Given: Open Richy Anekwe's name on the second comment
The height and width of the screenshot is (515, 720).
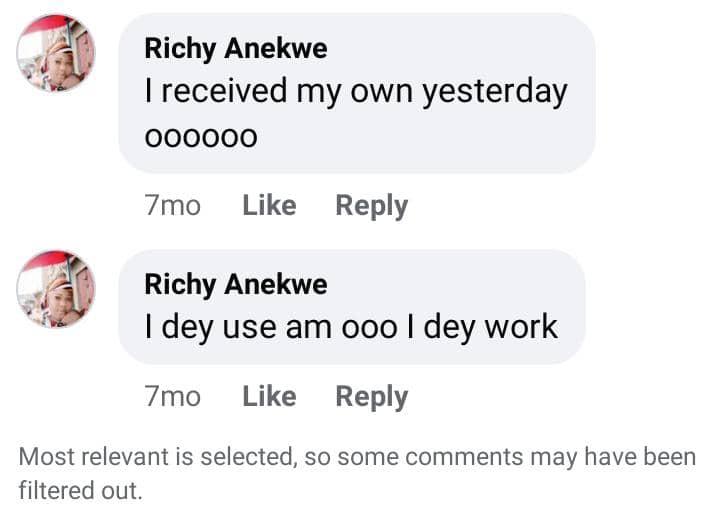Looking at the screenshot, I should [236, 284].
